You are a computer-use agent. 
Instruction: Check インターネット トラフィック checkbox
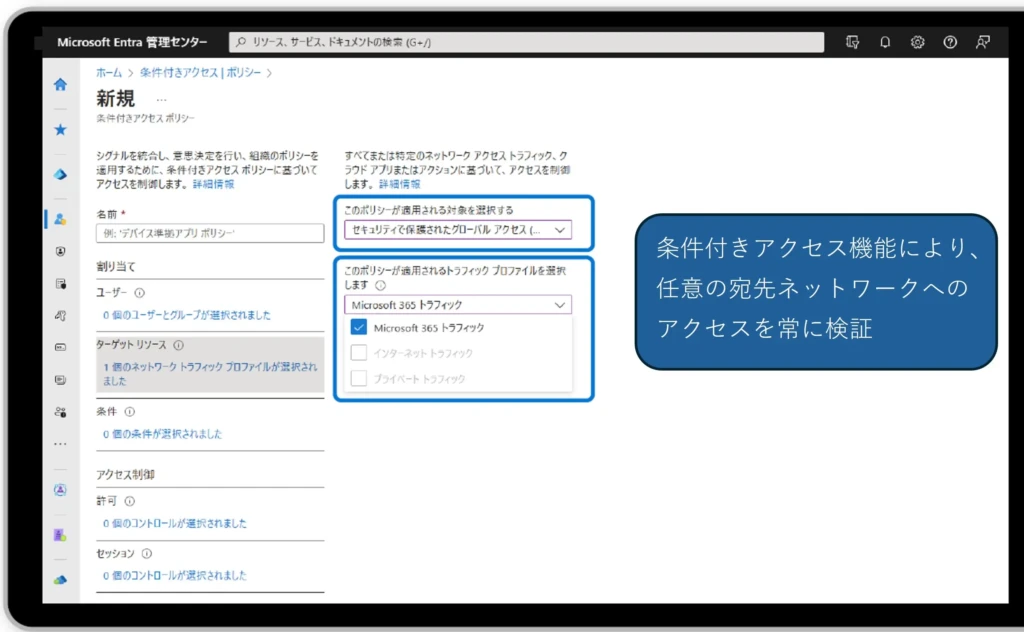[359, 353]
